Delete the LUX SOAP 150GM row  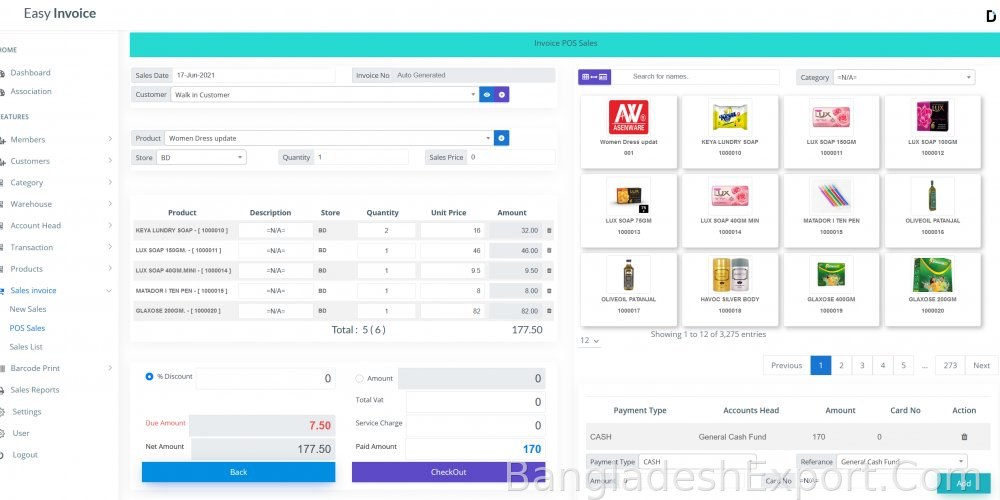tap(549, 251)
